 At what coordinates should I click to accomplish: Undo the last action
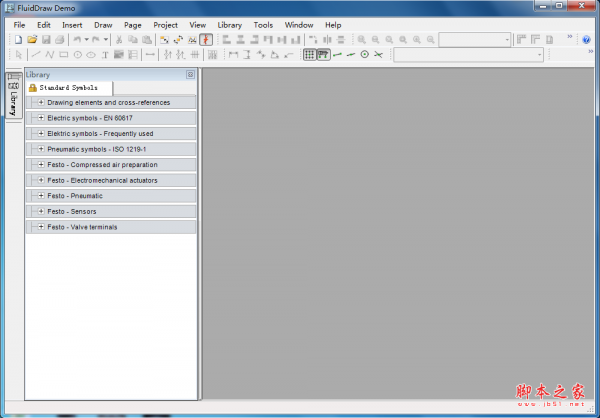point(77,39)
